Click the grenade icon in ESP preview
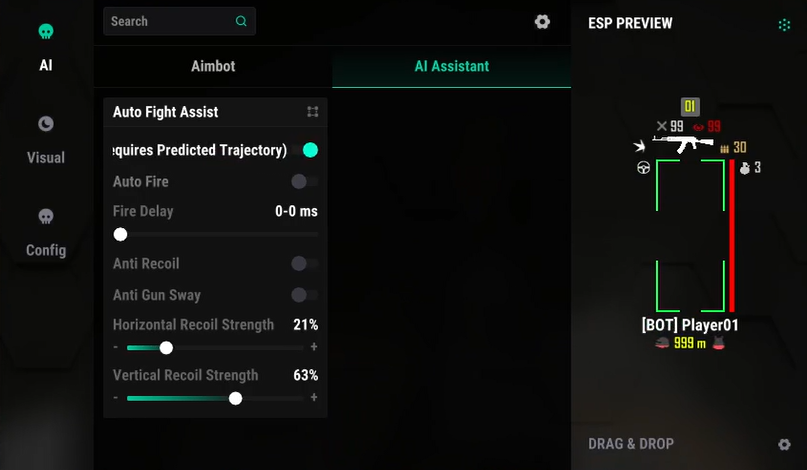Image resolution: width=807 pixels, height=470 pixels. tap(744, 168)
